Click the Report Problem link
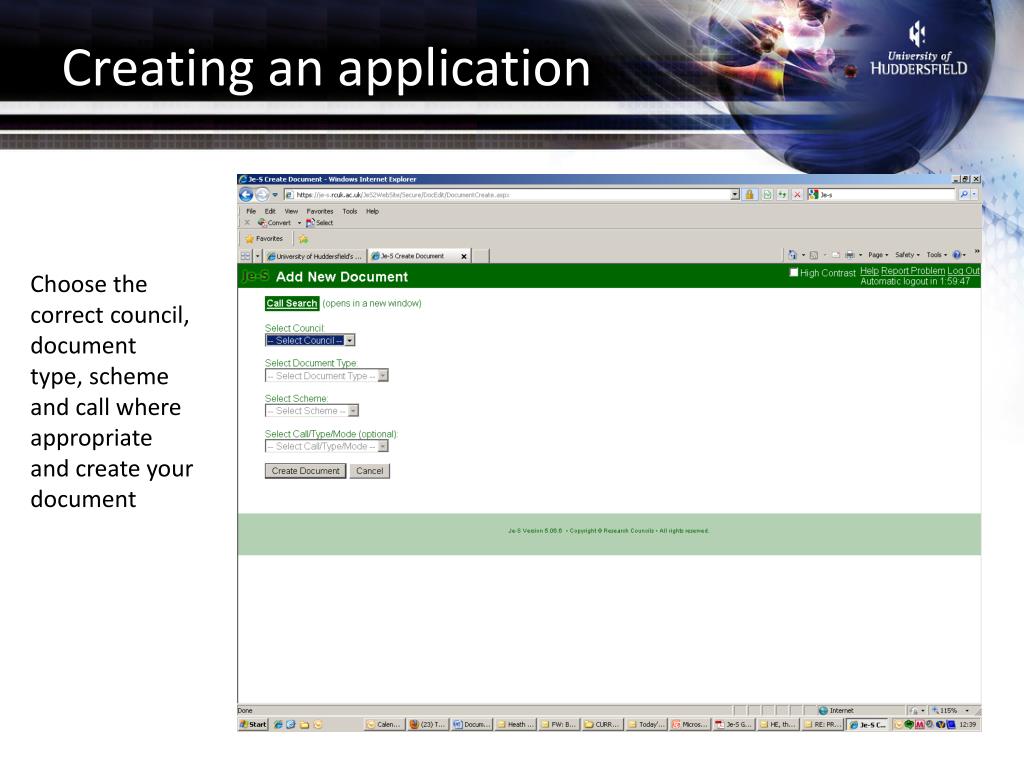This screenshot has width=1024, height=768. pyautogui.click(x=913, y=270)
